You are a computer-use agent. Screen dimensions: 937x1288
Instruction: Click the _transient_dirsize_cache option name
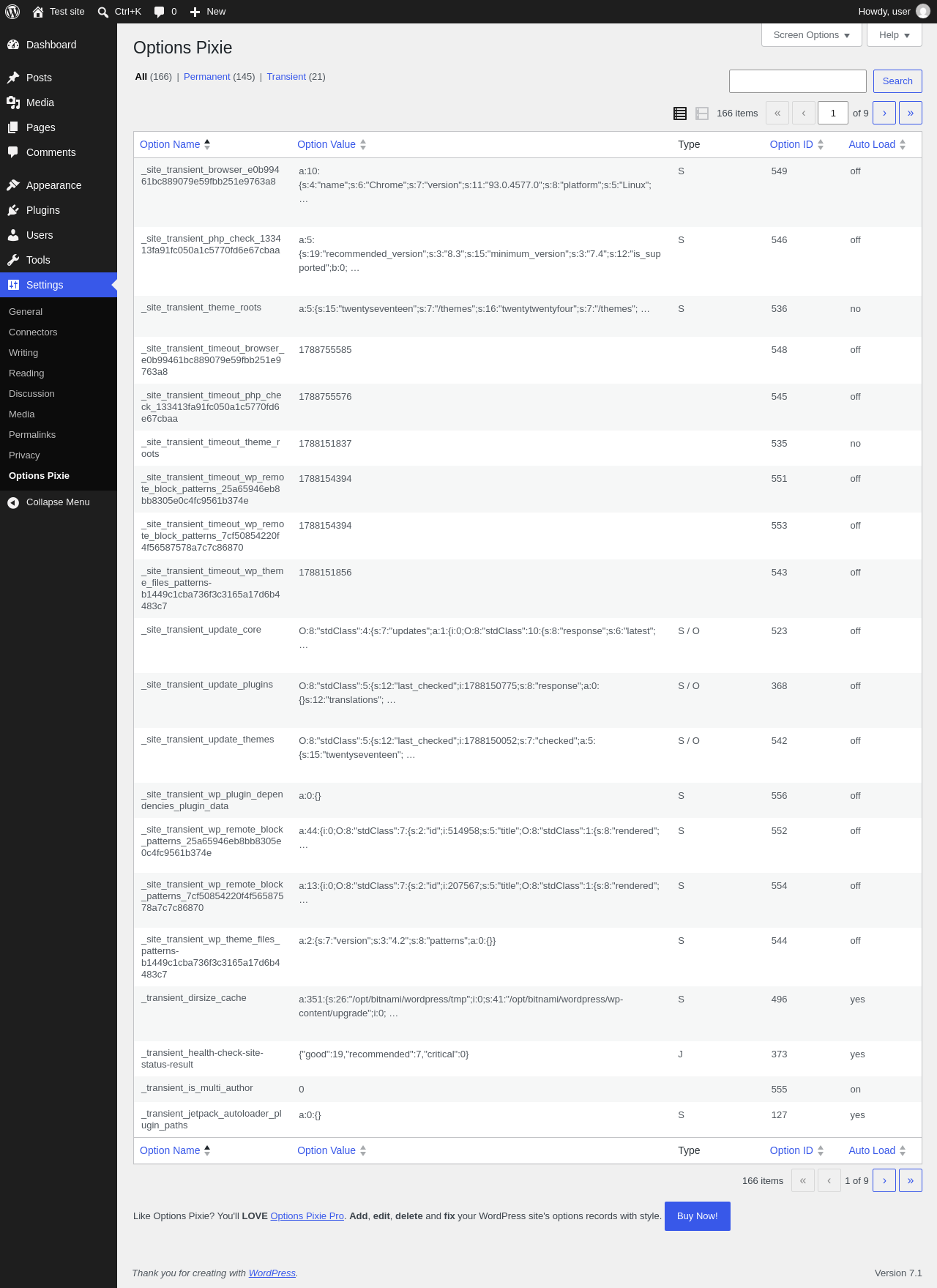click(194, 998)
